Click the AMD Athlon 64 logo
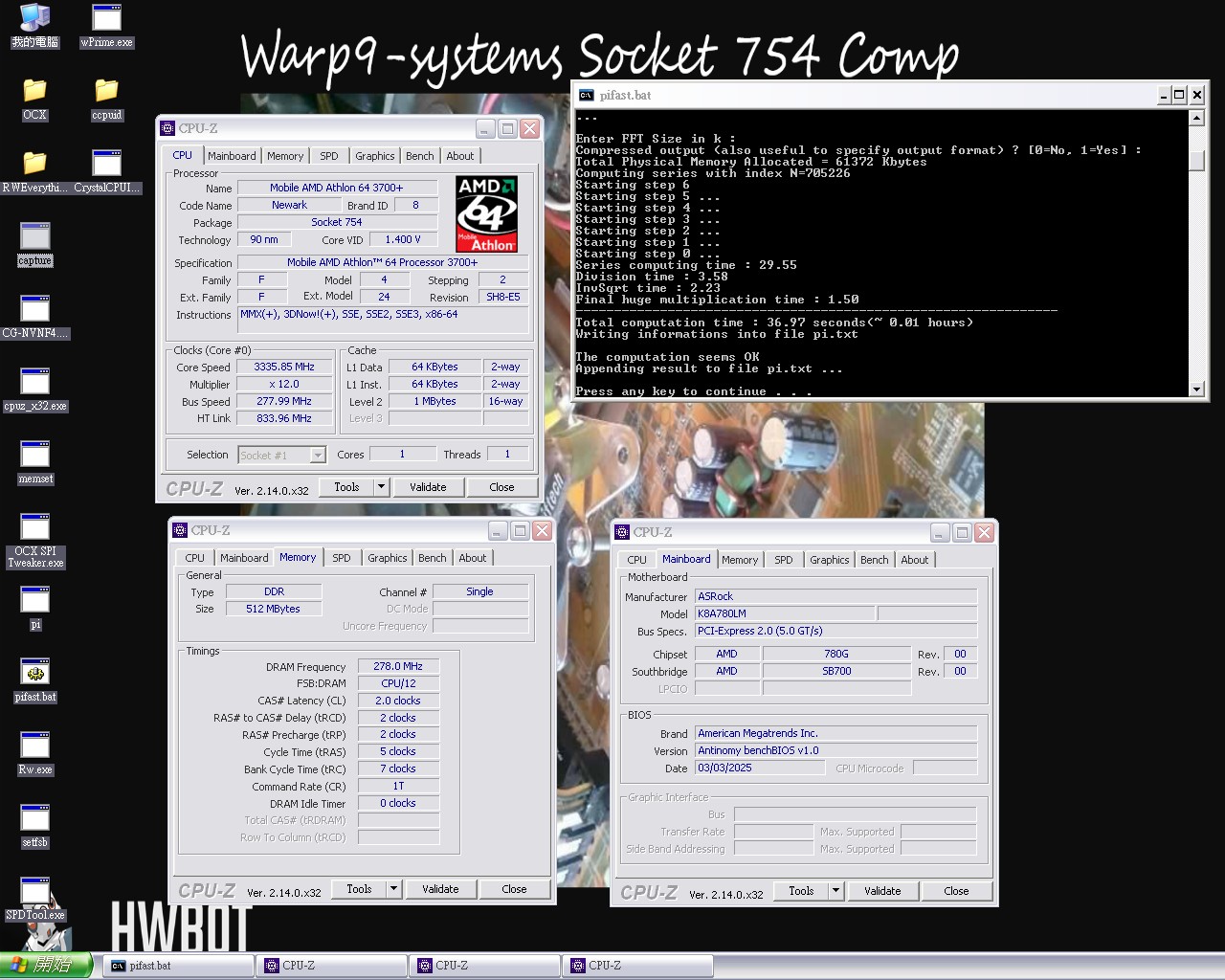Image resolution: width=1225 pixels, height=980 pixels. click(x=486, y=213)
